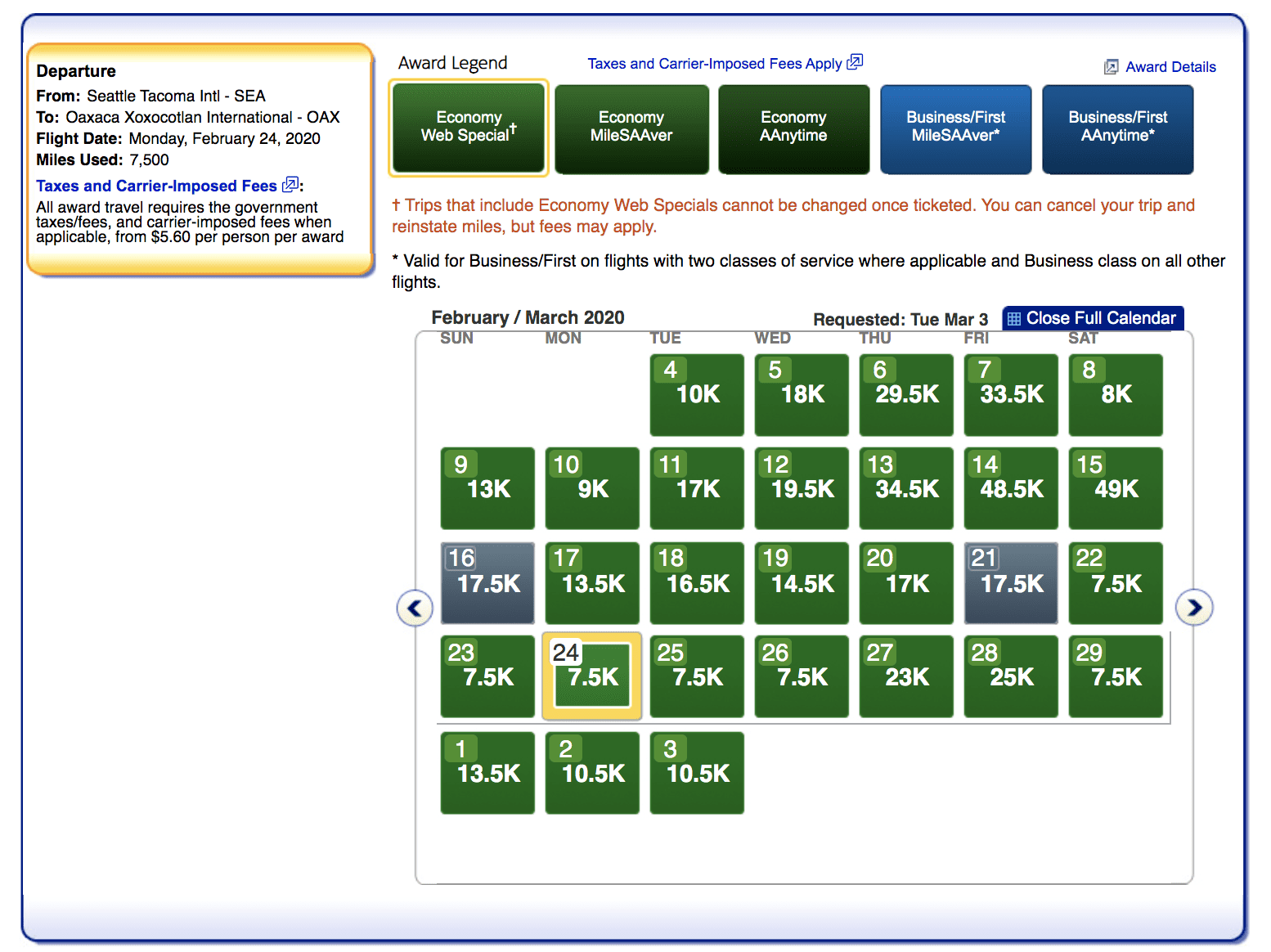This screenshot has height=952, width=1271.
Task: Select Economy MileSAAver award type
Action: coord(631,128)
